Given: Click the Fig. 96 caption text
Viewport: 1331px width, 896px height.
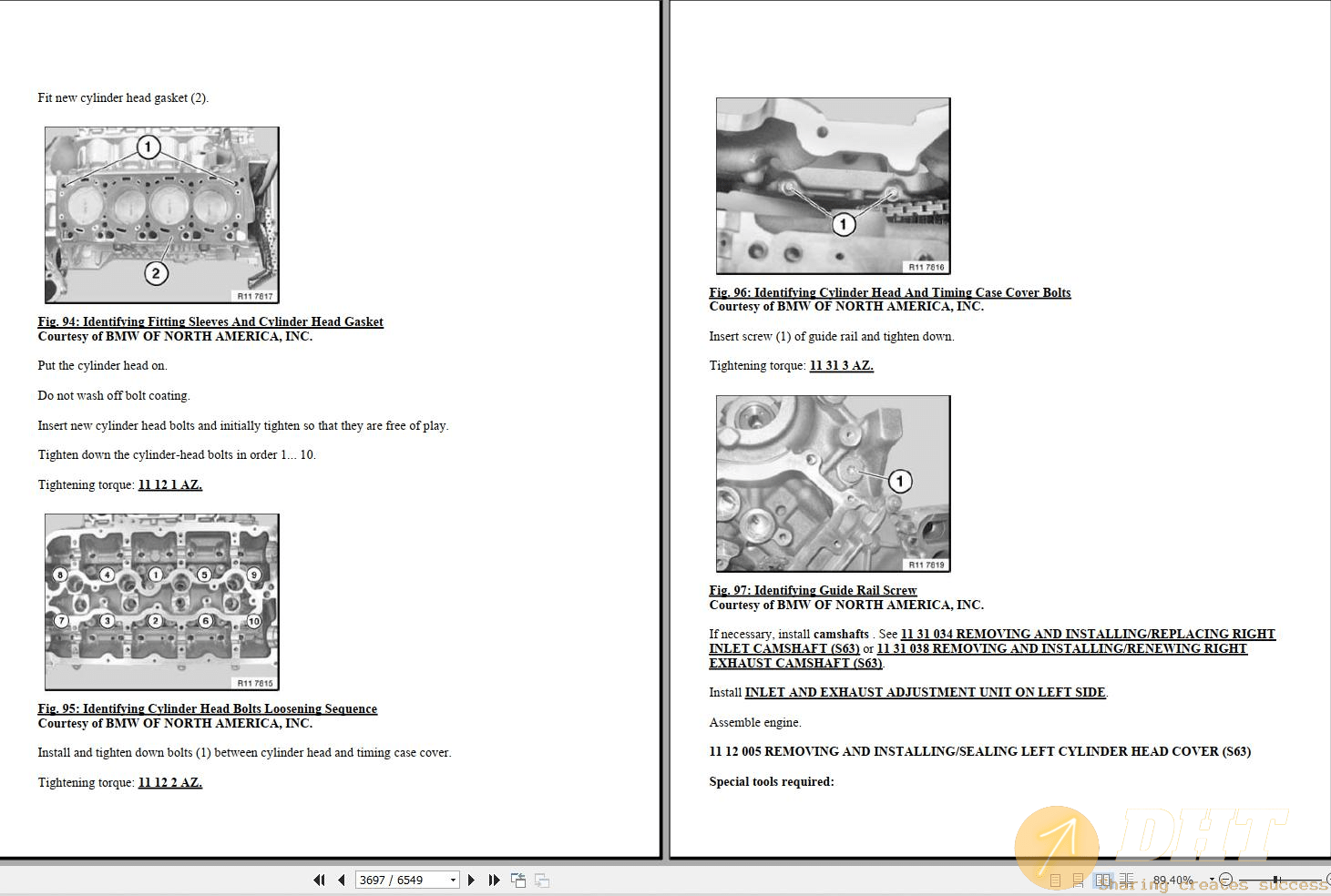Looking at the screenshot, I should pos(890,292).
